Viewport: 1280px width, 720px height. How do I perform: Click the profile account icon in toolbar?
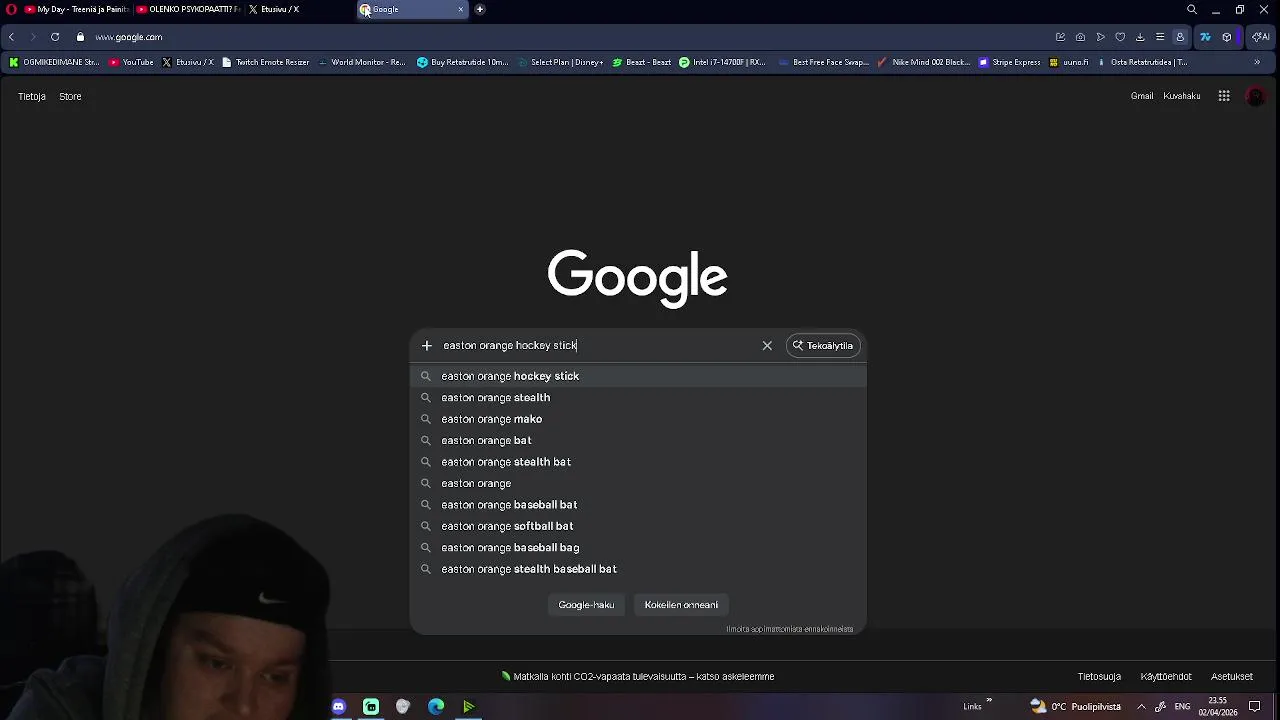pyautogui.click(x=1180, y=37)
